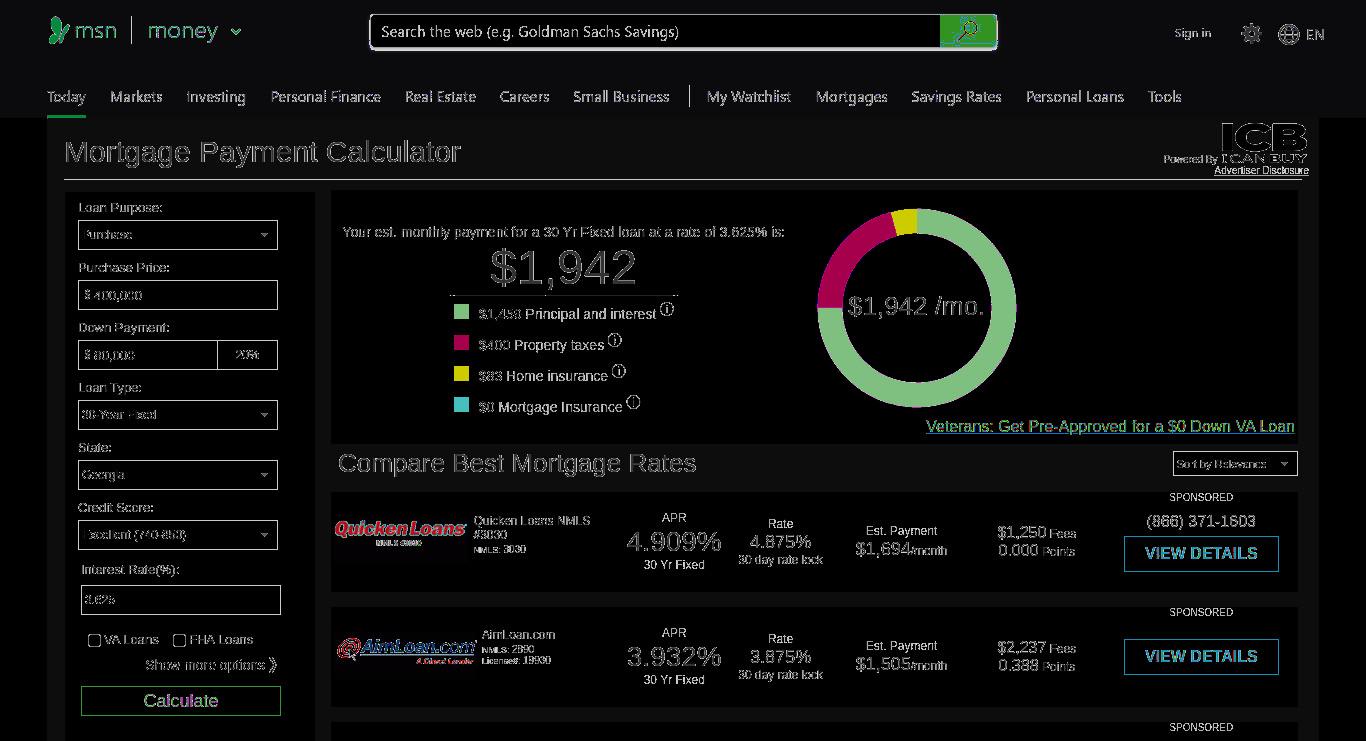Viewport: 1366px width, 741px height.
Task: Open the settings gear icon
Action: 1251,33
